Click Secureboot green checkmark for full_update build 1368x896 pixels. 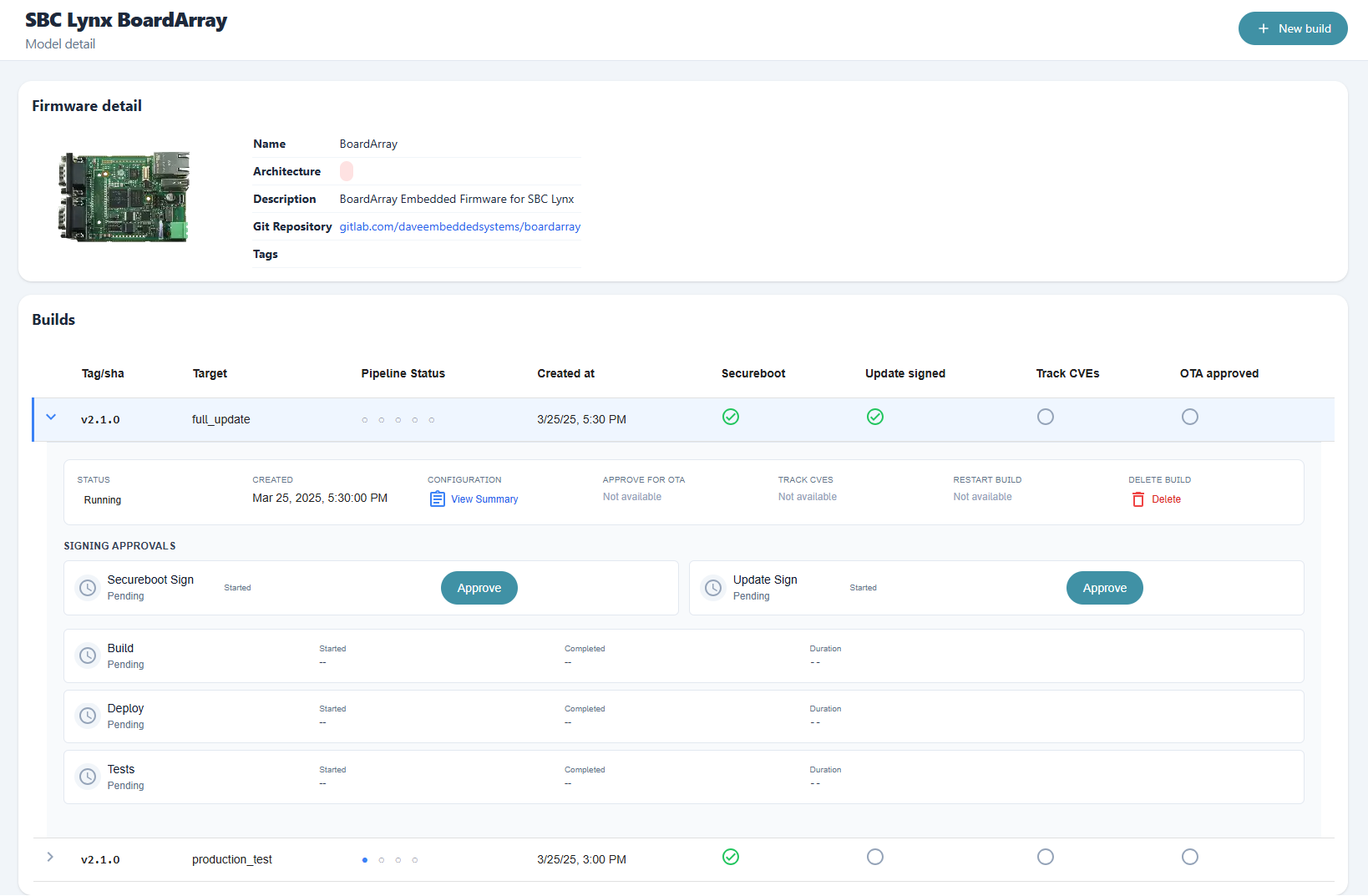click(x=731, y=417)
